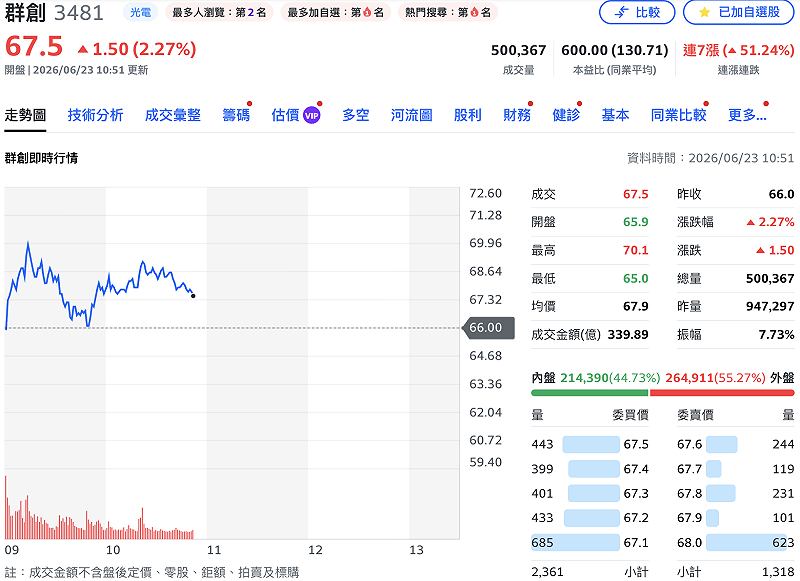Click the star icon in 已加自選股
The height and width of the screenshot is (581, 800).
click(x=704, y=12)
